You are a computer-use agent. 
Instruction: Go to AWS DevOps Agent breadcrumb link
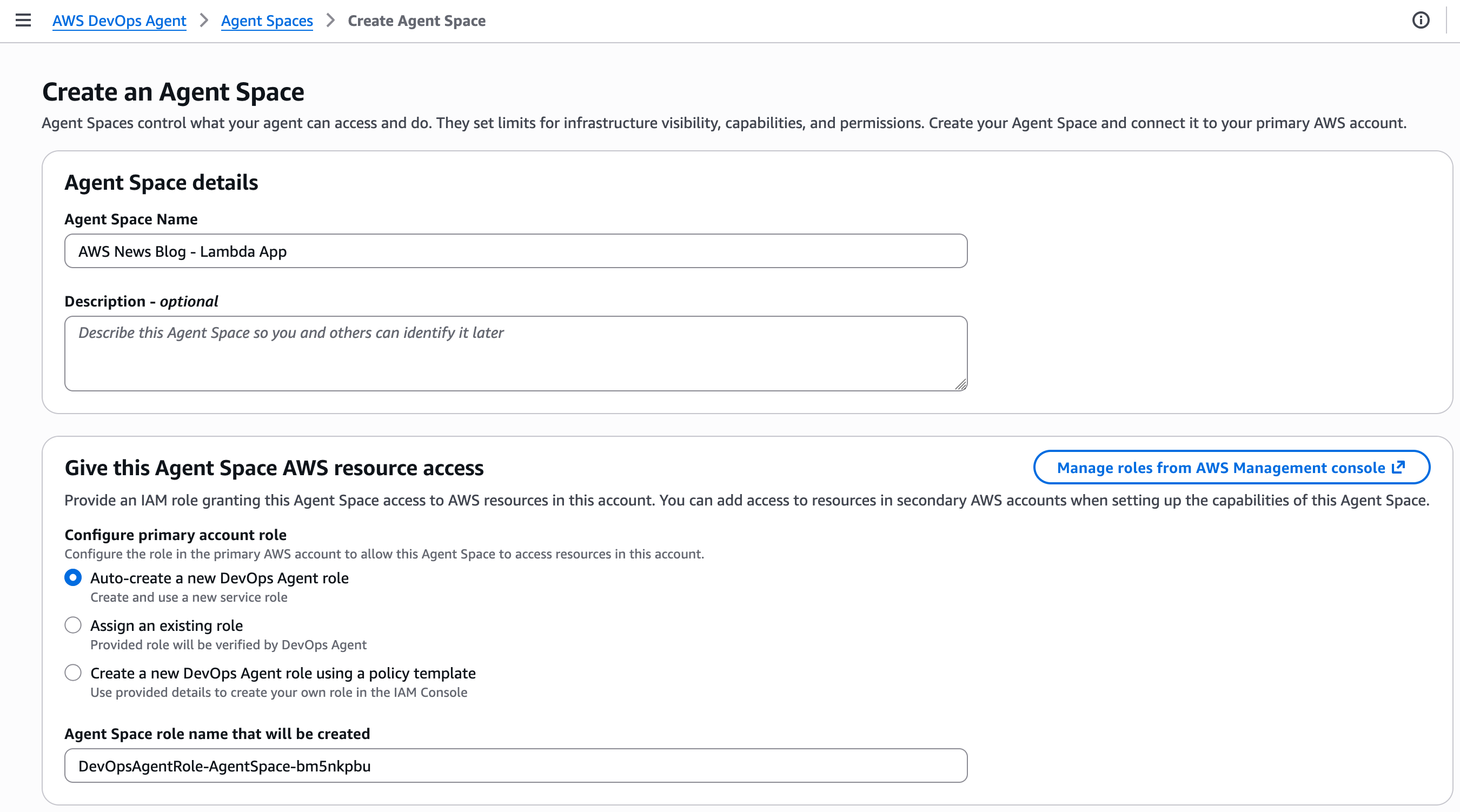(119, 21)
